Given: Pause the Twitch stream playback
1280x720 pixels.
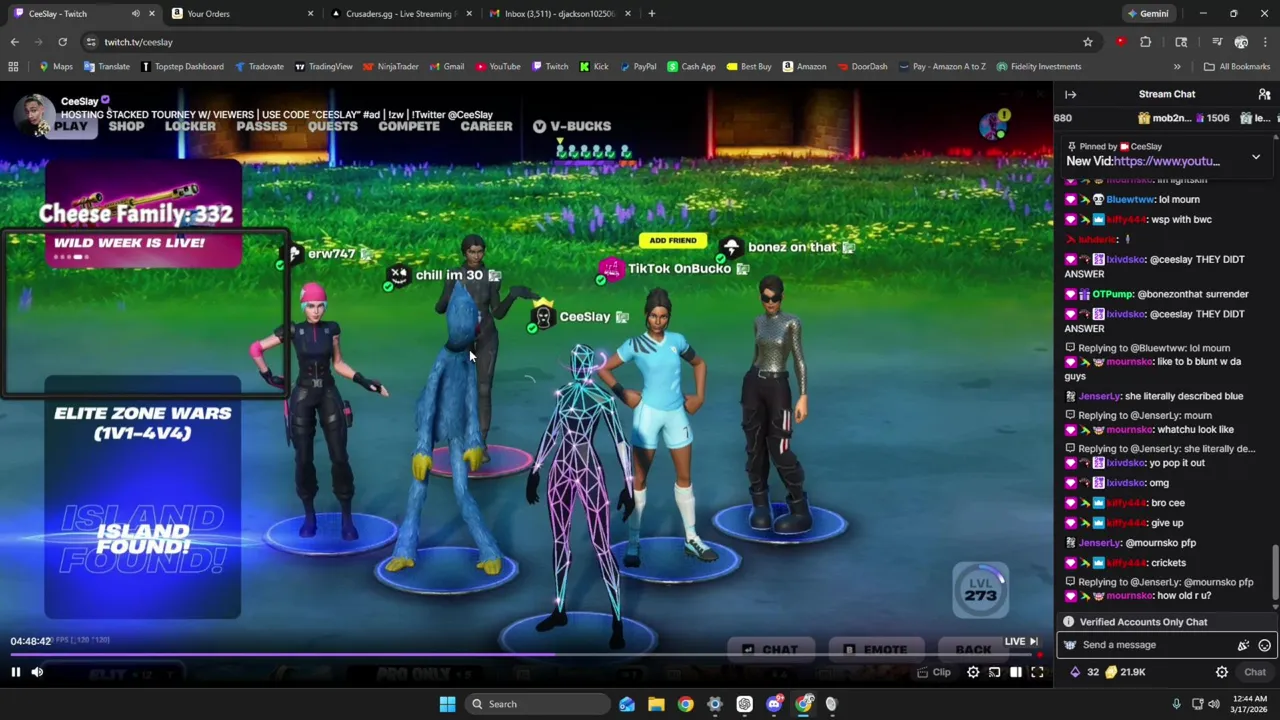Looking at the screenshot, I should click(x=15, y=672).
